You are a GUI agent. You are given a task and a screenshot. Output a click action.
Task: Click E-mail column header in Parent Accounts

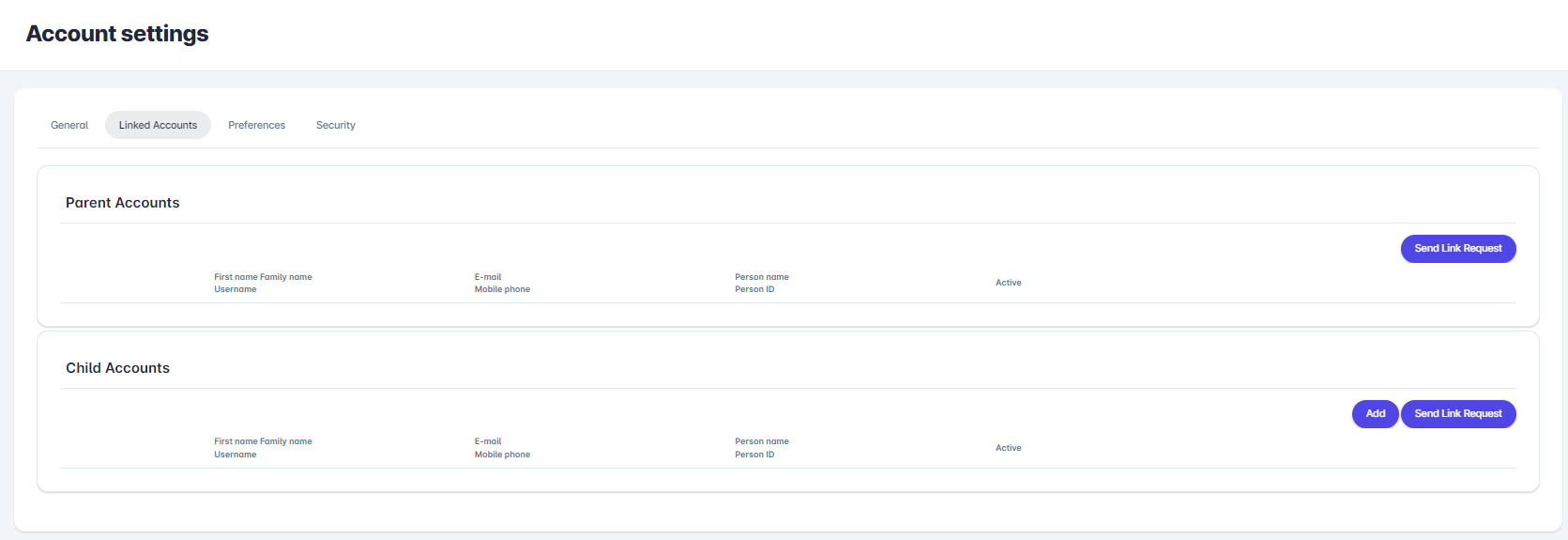488,277
